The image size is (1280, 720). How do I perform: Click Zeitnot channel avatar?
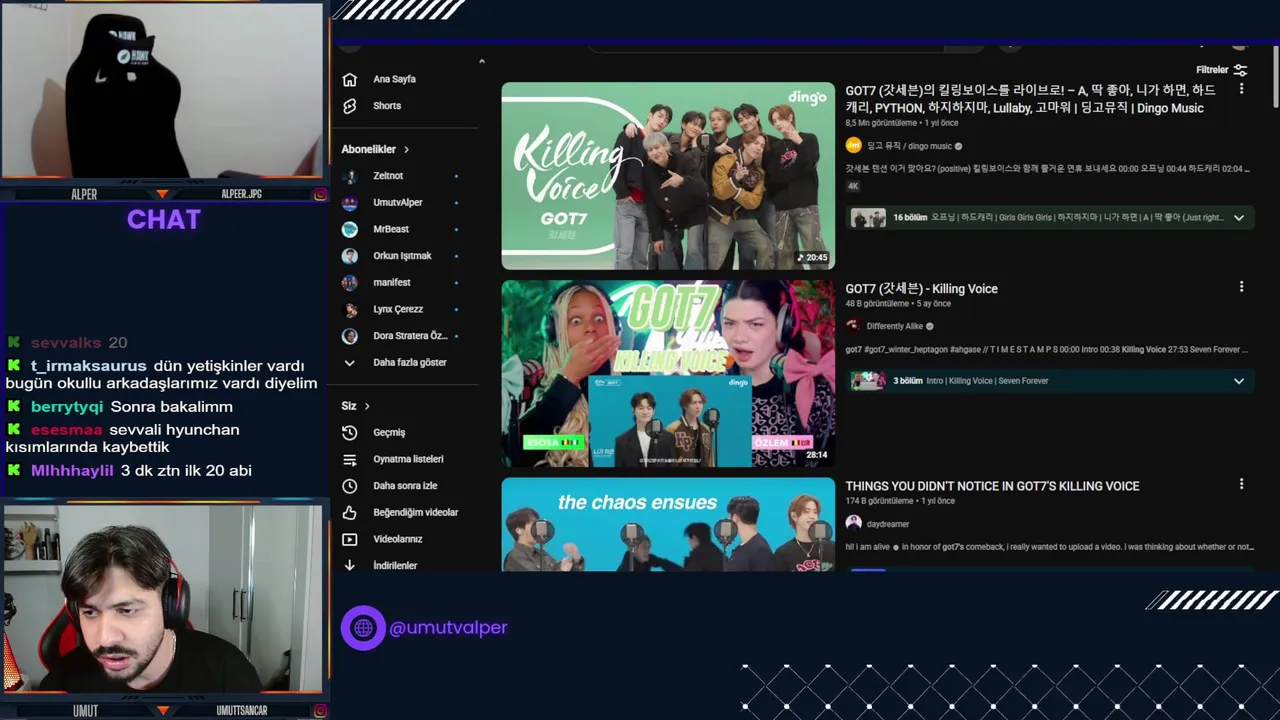(349, 176)
